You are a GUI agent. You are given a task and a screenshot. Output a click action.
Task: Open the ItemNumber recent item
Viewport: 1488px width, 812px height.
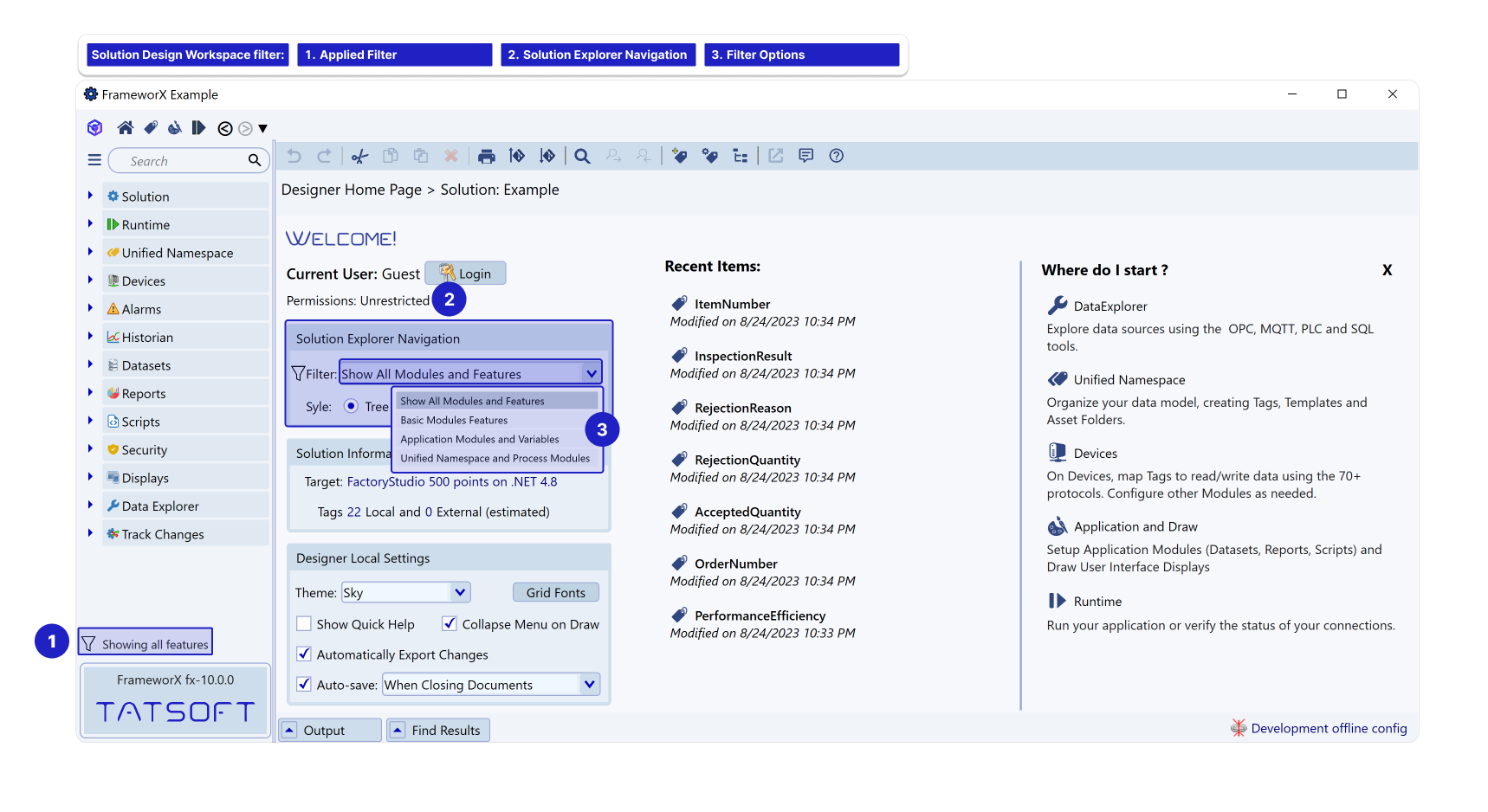click(732, 304)
